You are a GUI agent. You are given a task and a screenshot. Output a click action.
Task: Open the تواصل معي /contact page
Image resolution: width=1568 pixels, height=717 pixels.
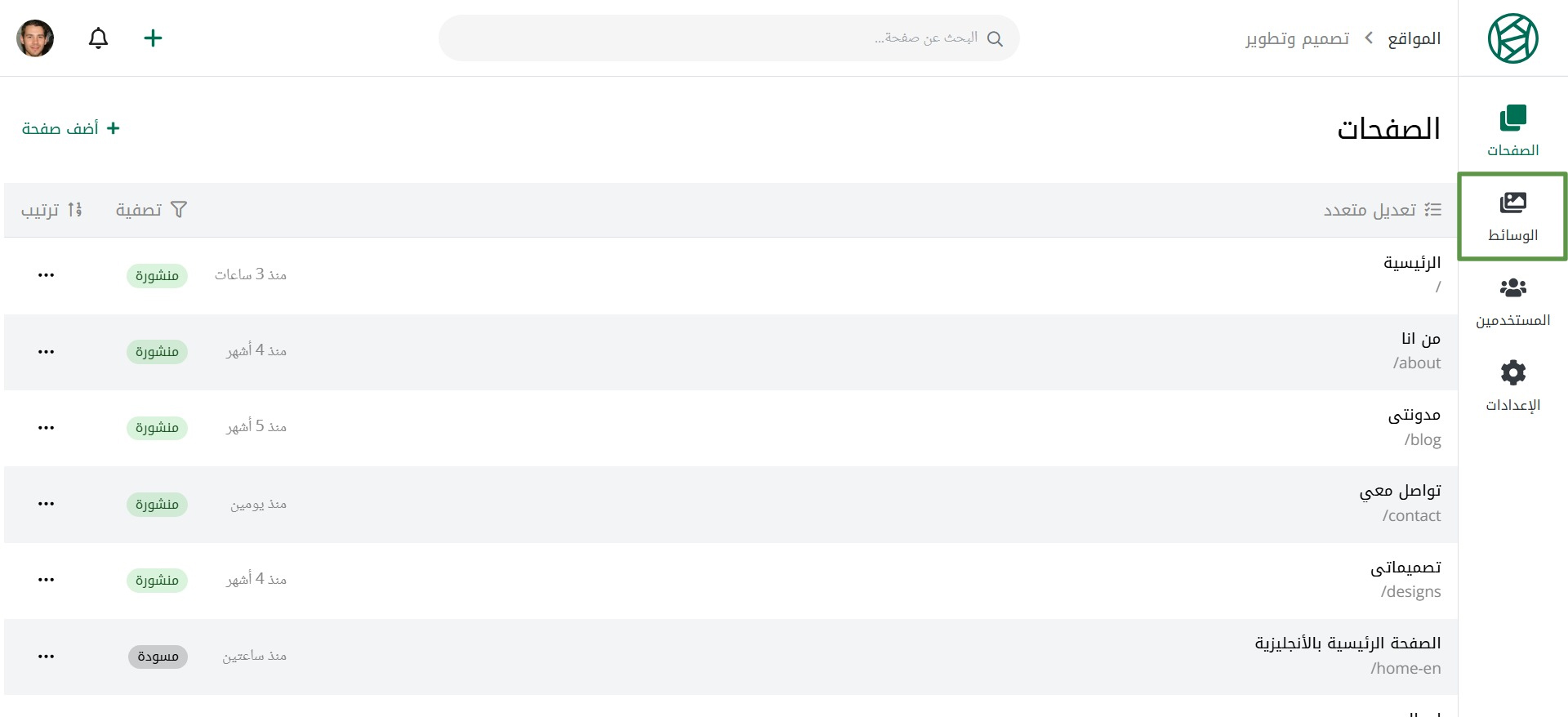point(731,504)
